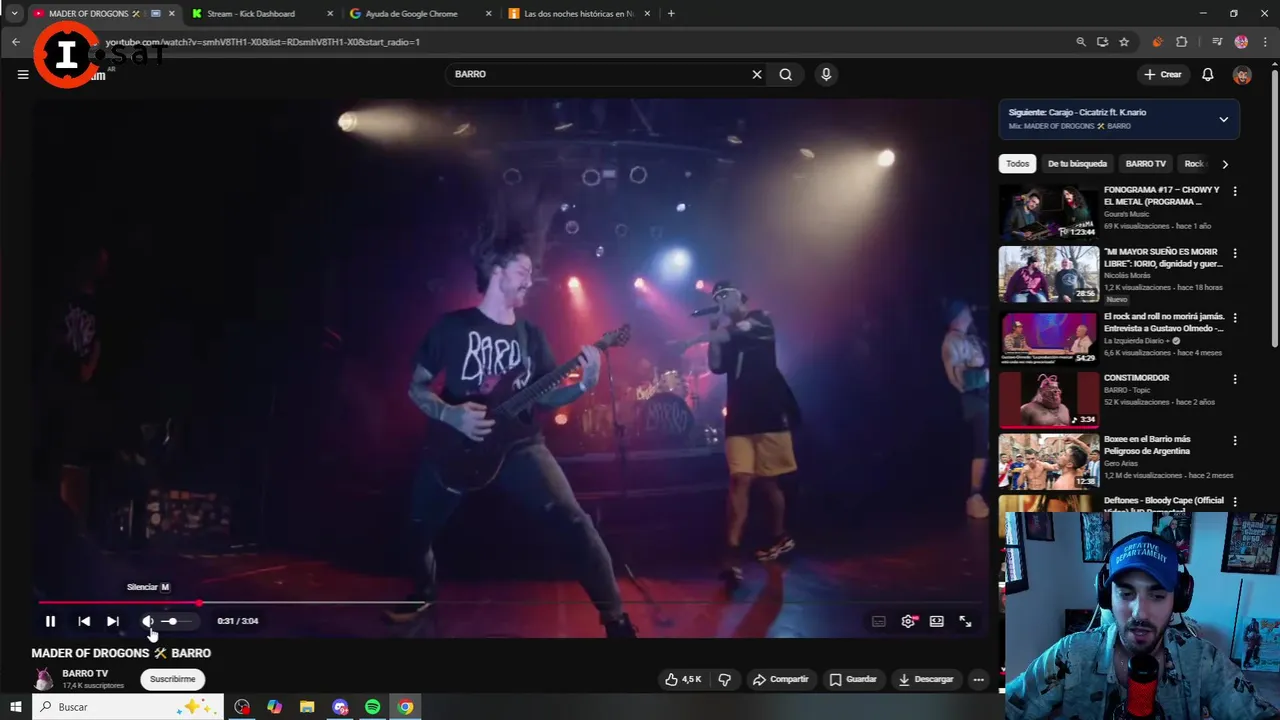Open the YouTube account avatar menu
Image resolution: width=1280 pixels, height=720 pixels.
tap(1242, 74)
